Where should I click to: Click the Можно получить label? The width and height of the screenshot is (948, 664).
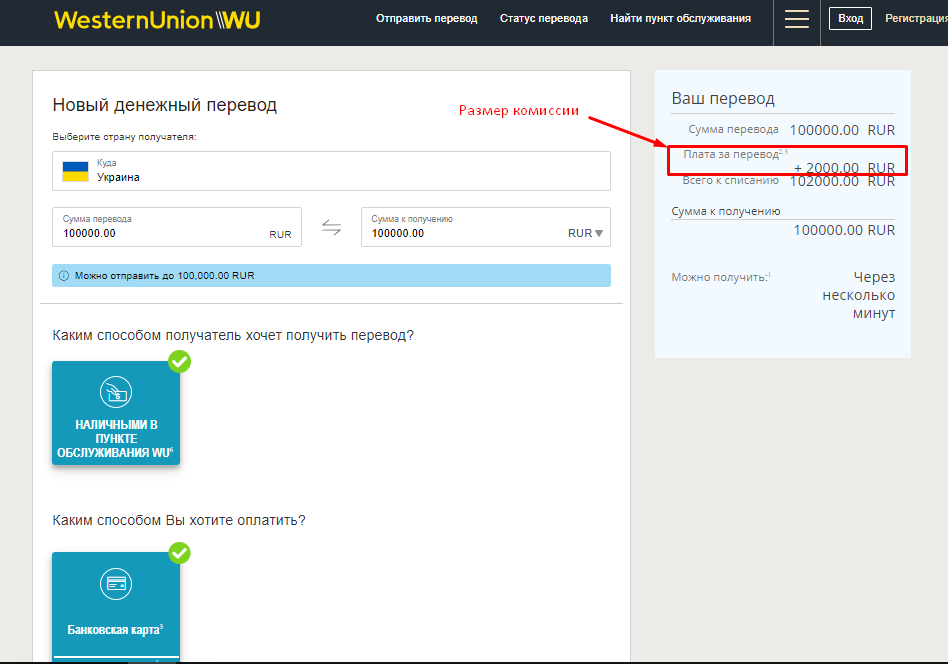click(719, 278)
